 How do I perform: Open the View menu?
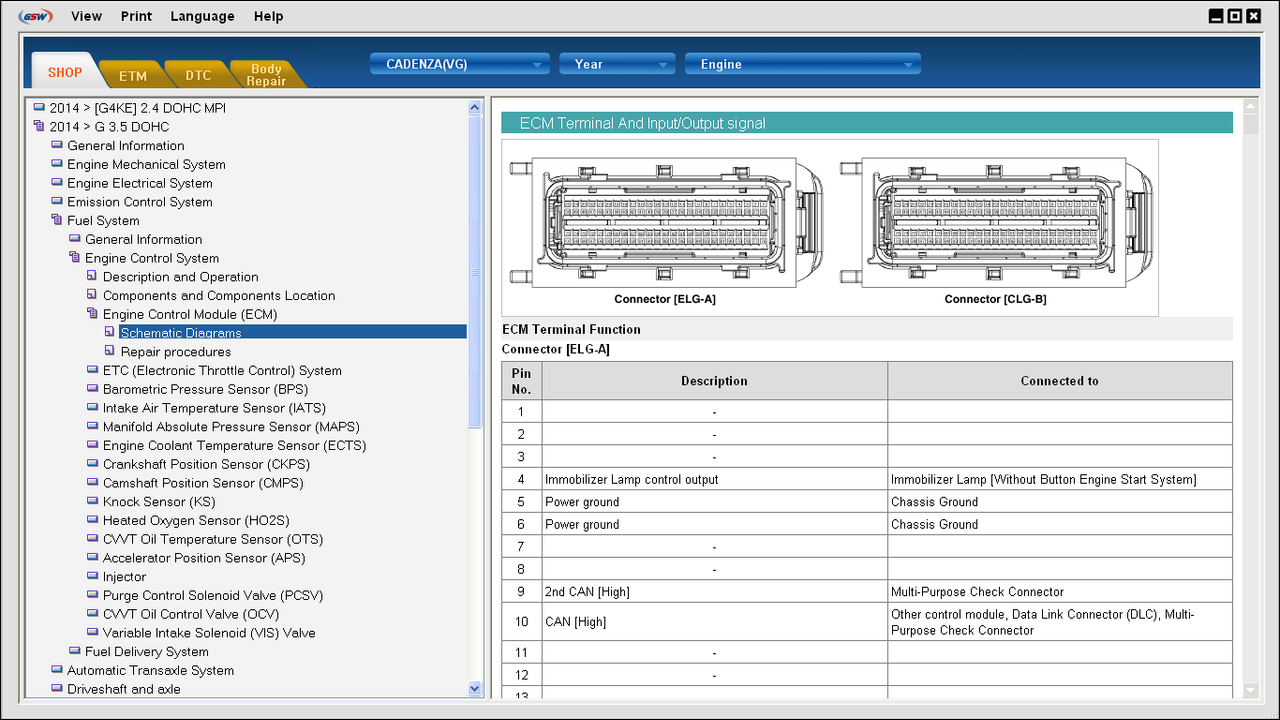pyautogui.click(x=86, y=16)
